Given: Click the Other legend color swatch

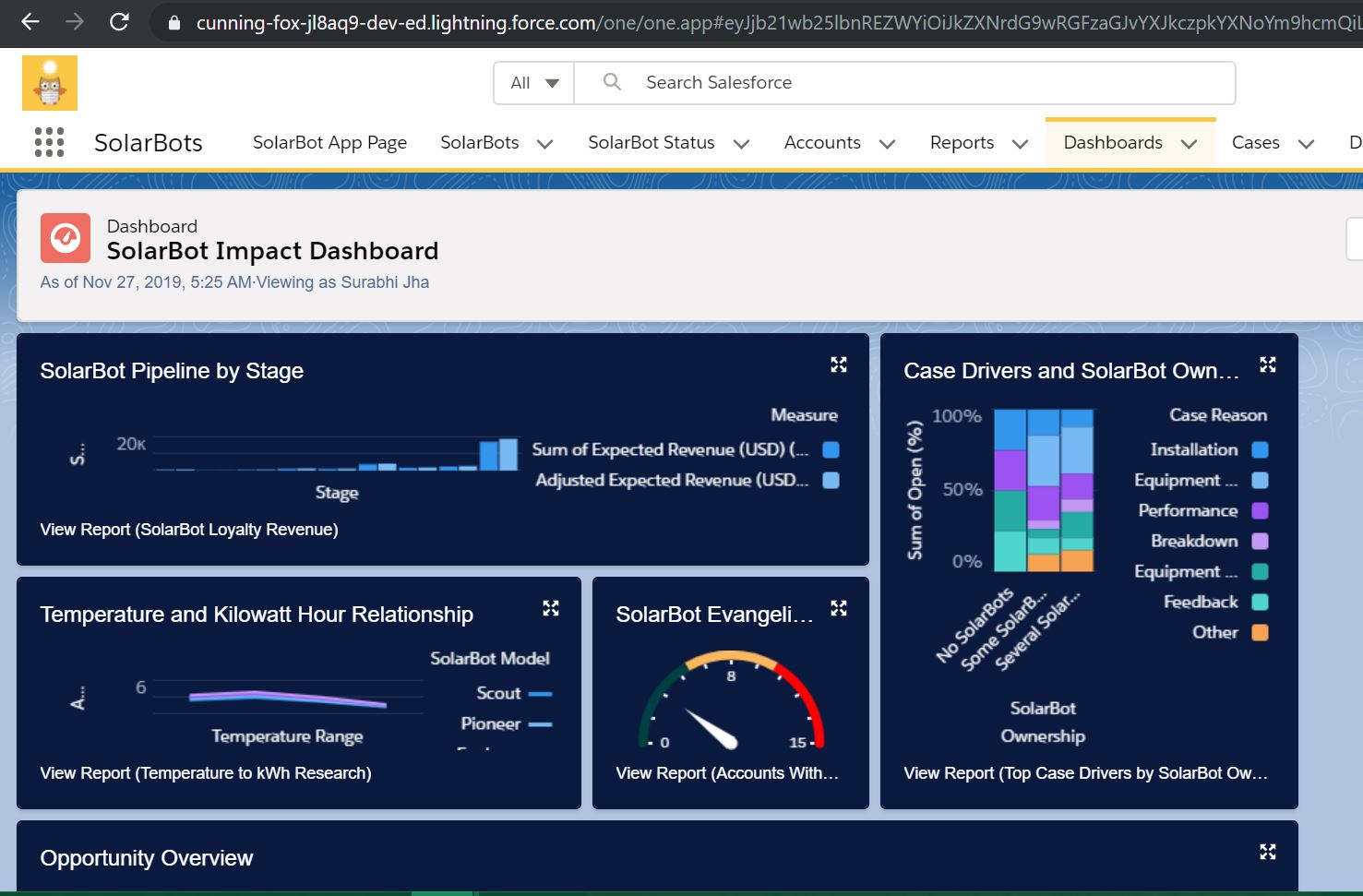Looking at the screenshot, I should coord(1260,632).
